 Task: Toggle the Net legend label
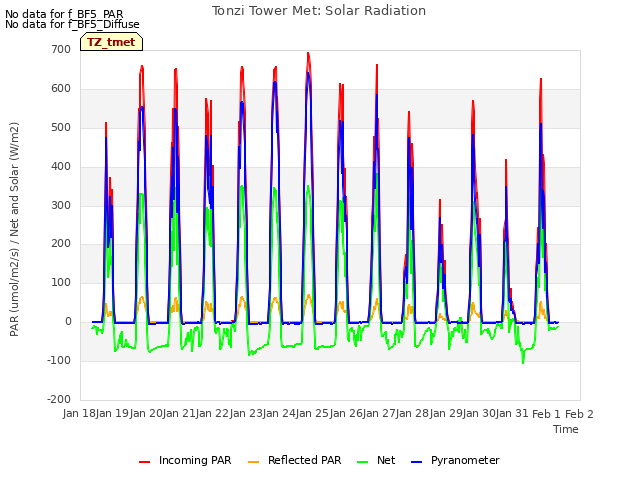pos(386,460)
